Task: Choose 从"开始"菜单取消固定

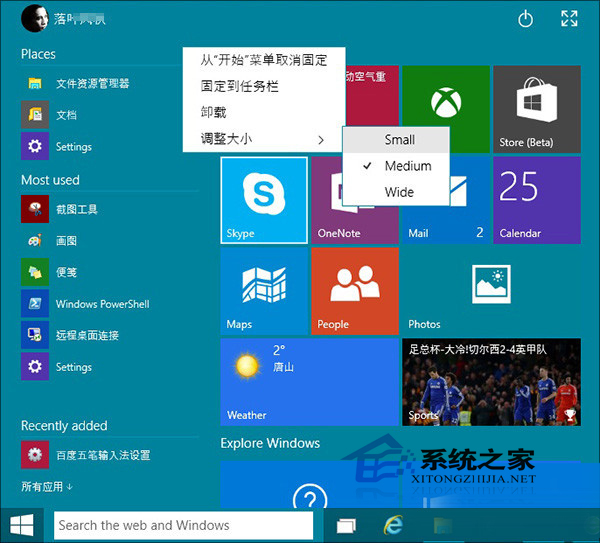Action: (x=264, y=60)
